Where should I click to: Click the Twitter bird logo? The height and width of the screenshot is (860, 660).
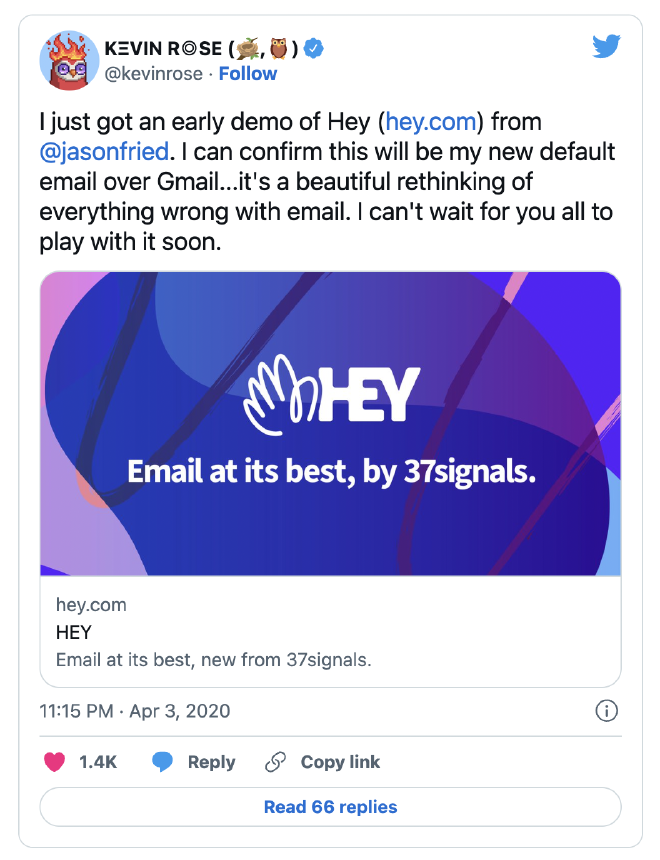(x=607, y=46)
